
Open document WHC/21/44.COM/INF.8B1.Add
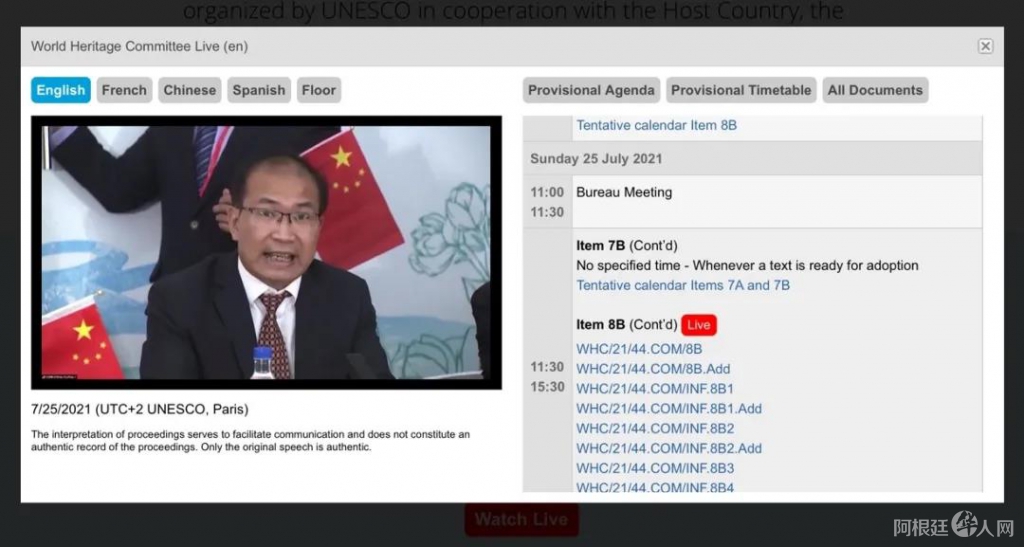coord(669,408)
